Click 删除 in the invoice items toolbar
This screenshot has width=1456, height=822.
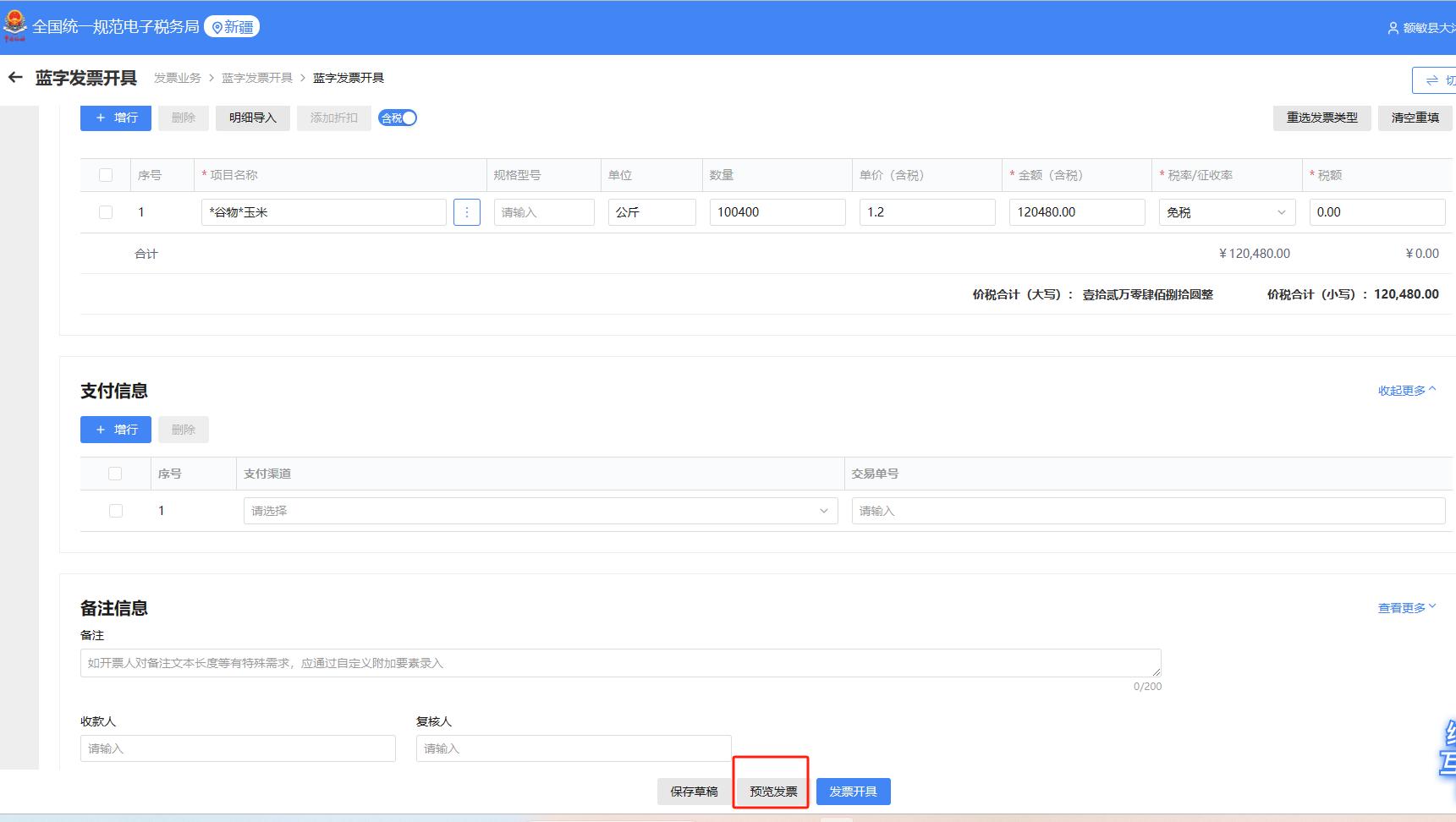[x=184, y=118]
